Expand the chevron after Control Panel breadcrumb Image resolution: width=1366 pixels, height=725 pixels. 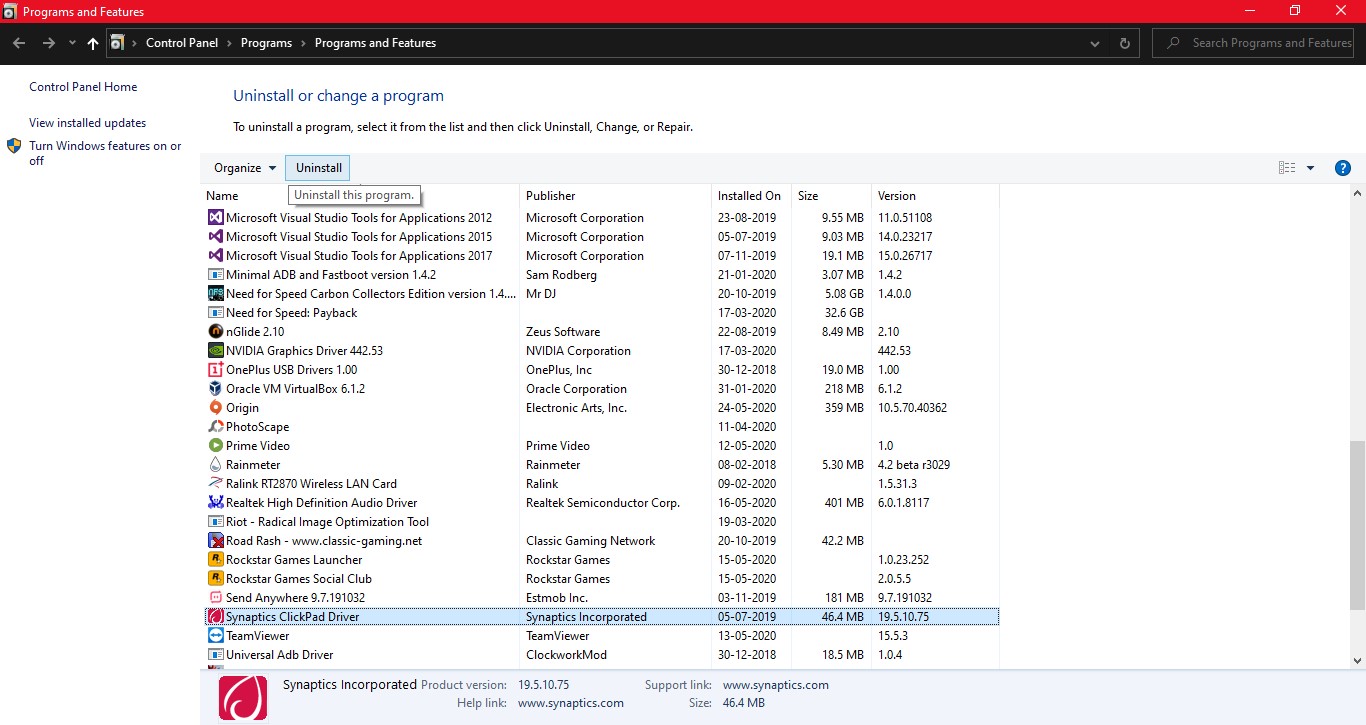click(229, 43)
